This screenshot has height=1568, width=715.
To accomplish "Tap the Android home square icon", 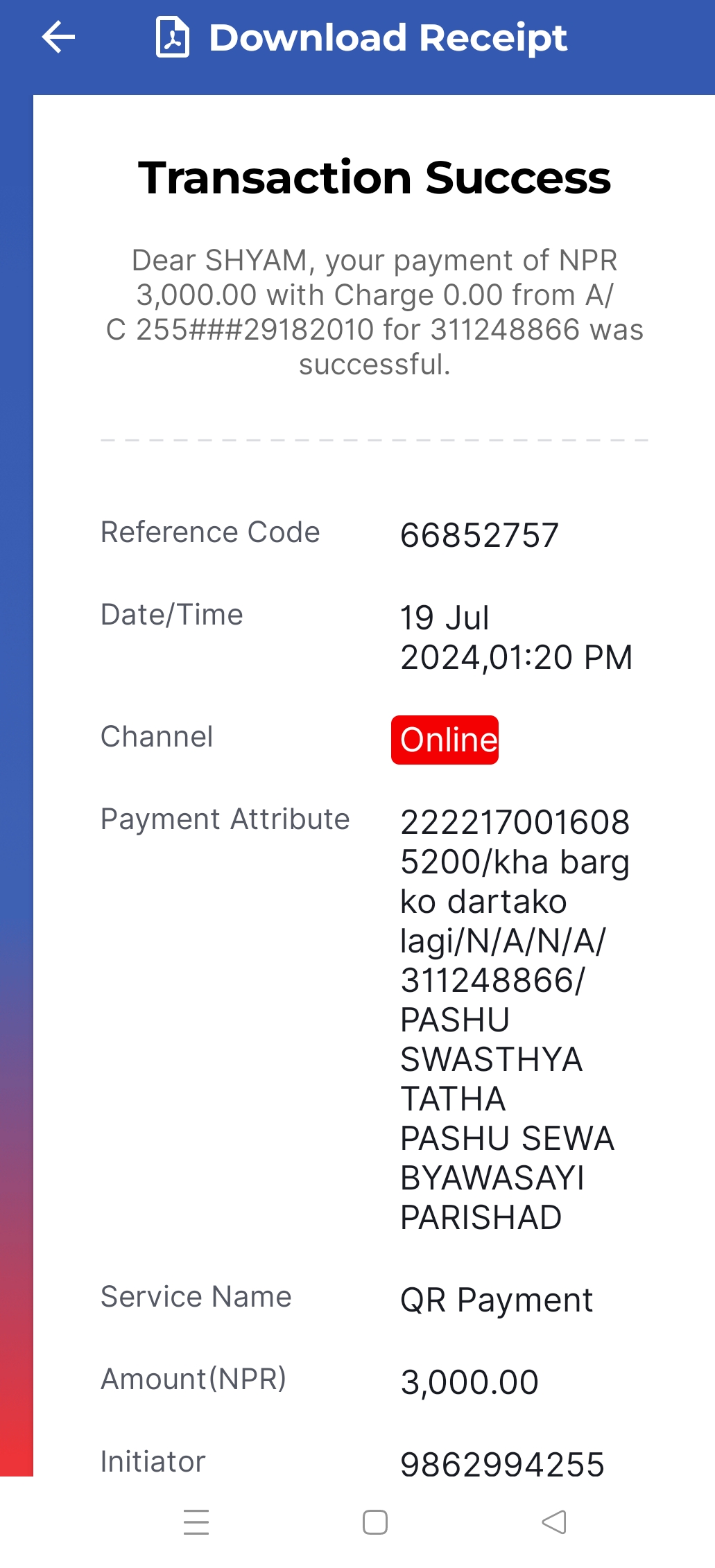I will [375, 1522].
